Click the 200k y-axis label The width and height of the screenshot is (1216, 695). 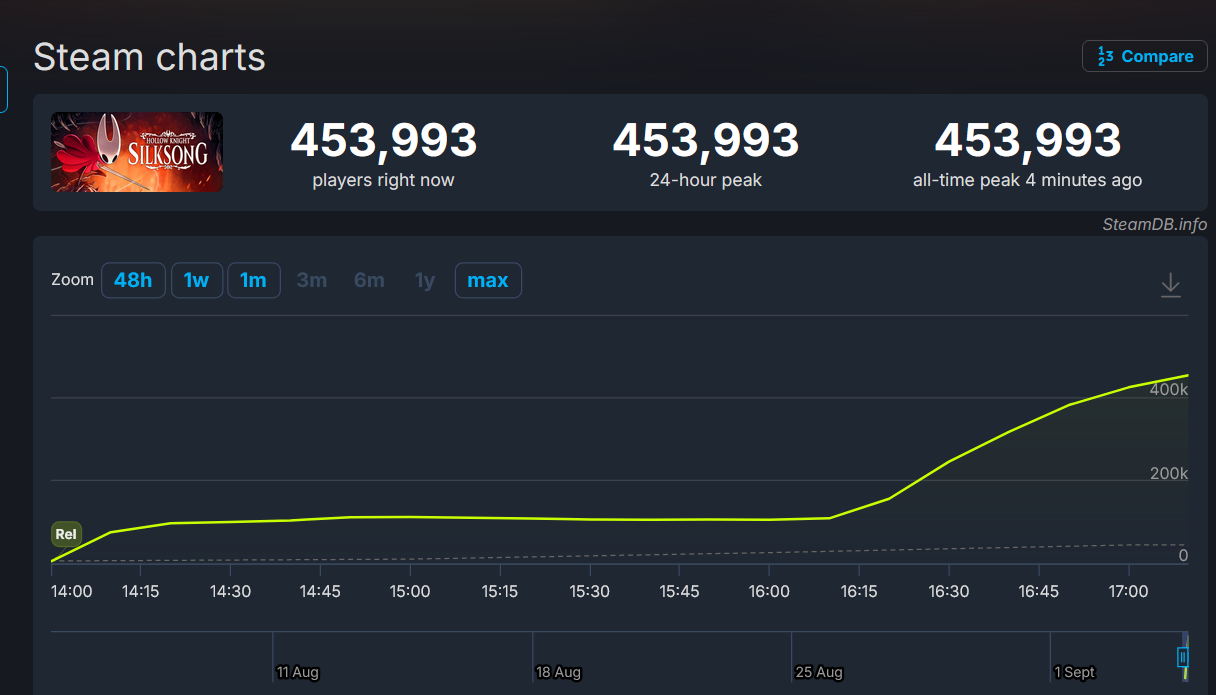click(x=1169, y=473)
